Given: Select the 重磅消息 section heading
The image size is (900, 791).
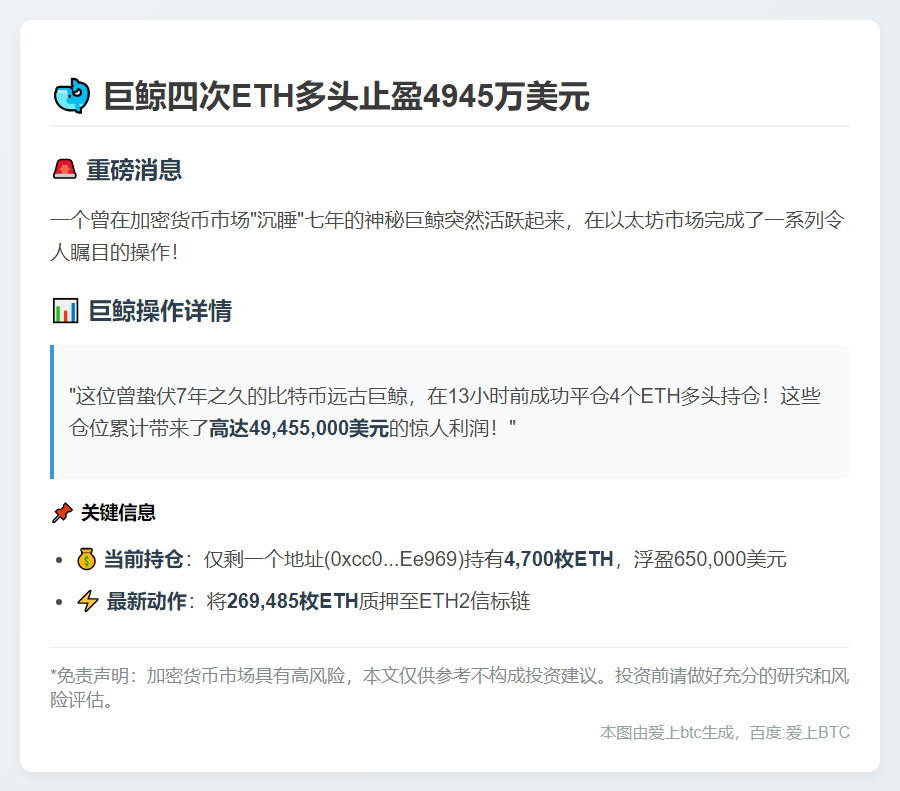Looking at the screenshot, I should (x=134, y=170).
